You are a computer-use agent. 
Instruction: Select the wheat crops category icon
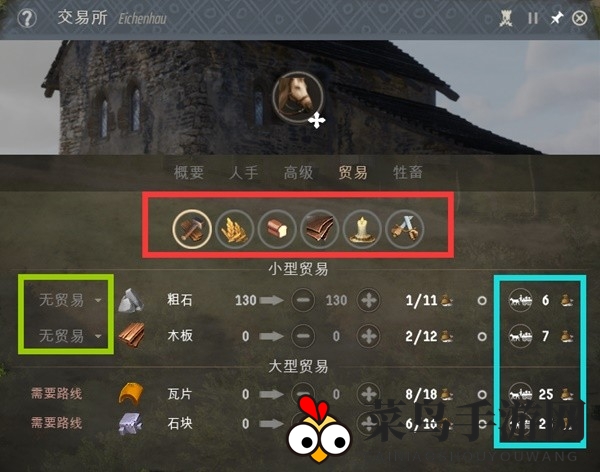[234, 229]
